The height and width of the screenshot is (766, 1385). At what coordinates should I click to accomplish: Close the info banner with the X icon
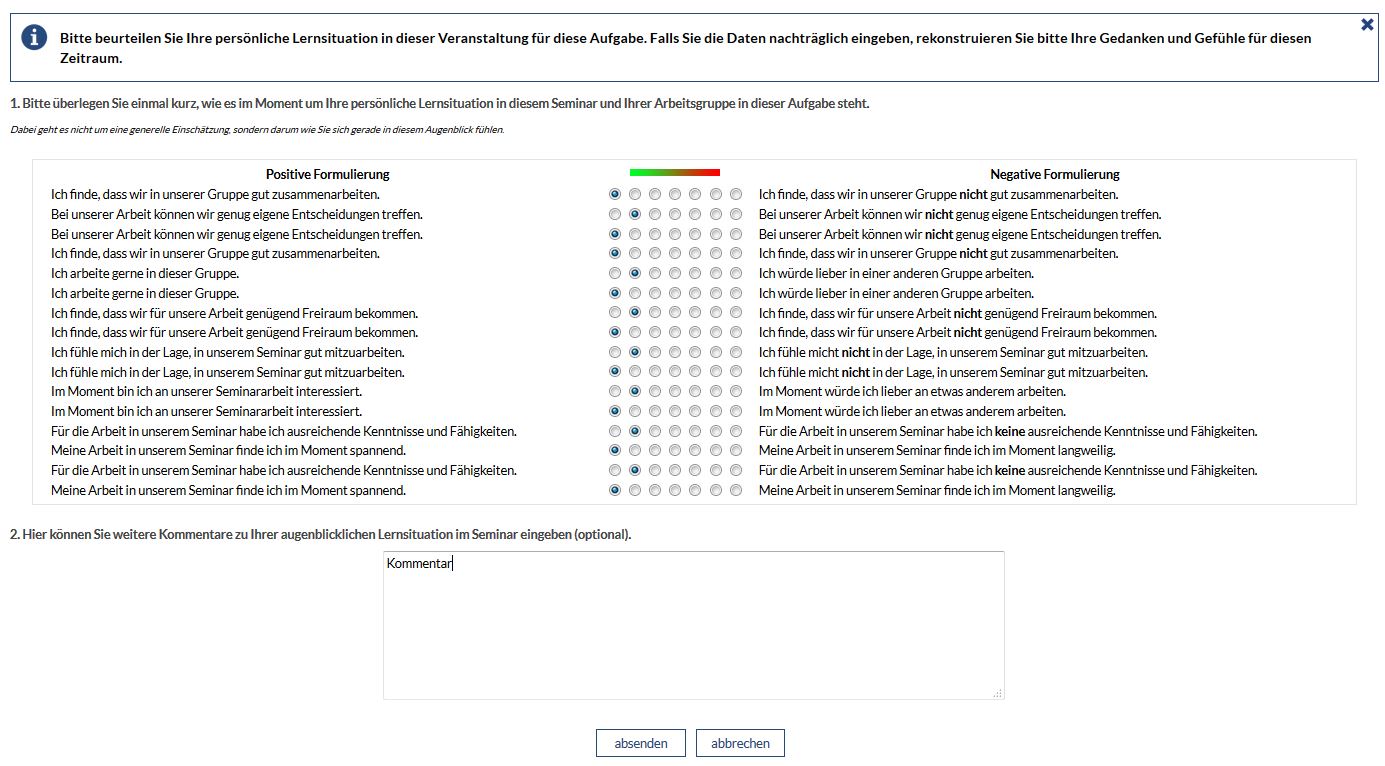coord(1367,24)
